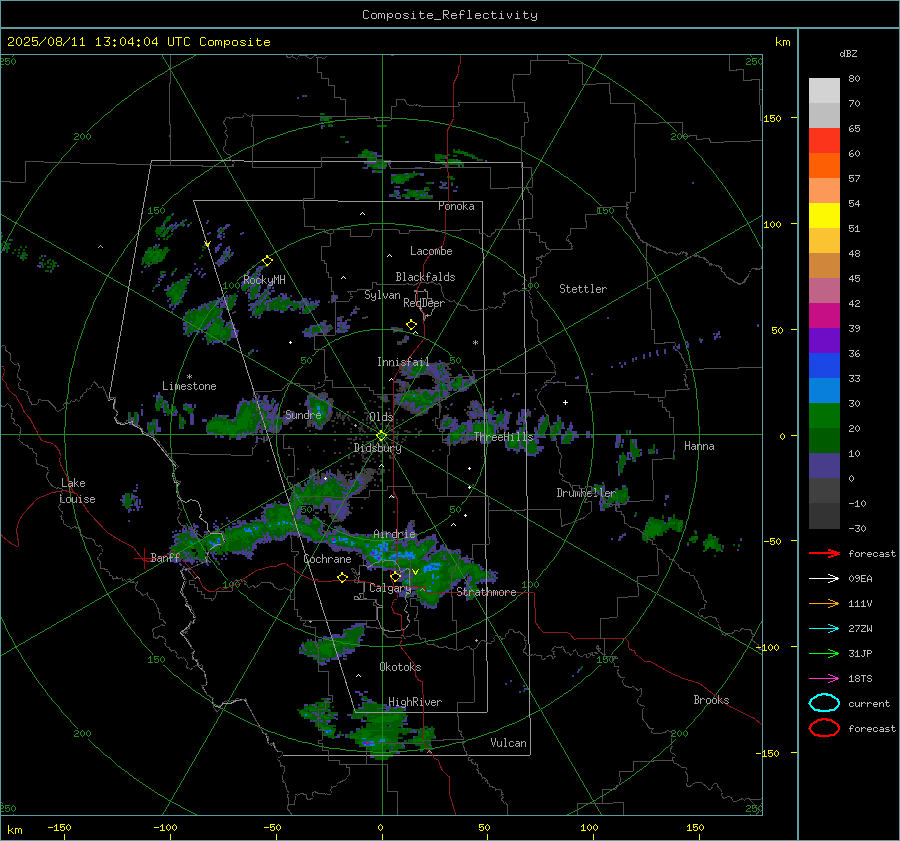Click the 'Airdrie' map label

click(x=394, y=534)
